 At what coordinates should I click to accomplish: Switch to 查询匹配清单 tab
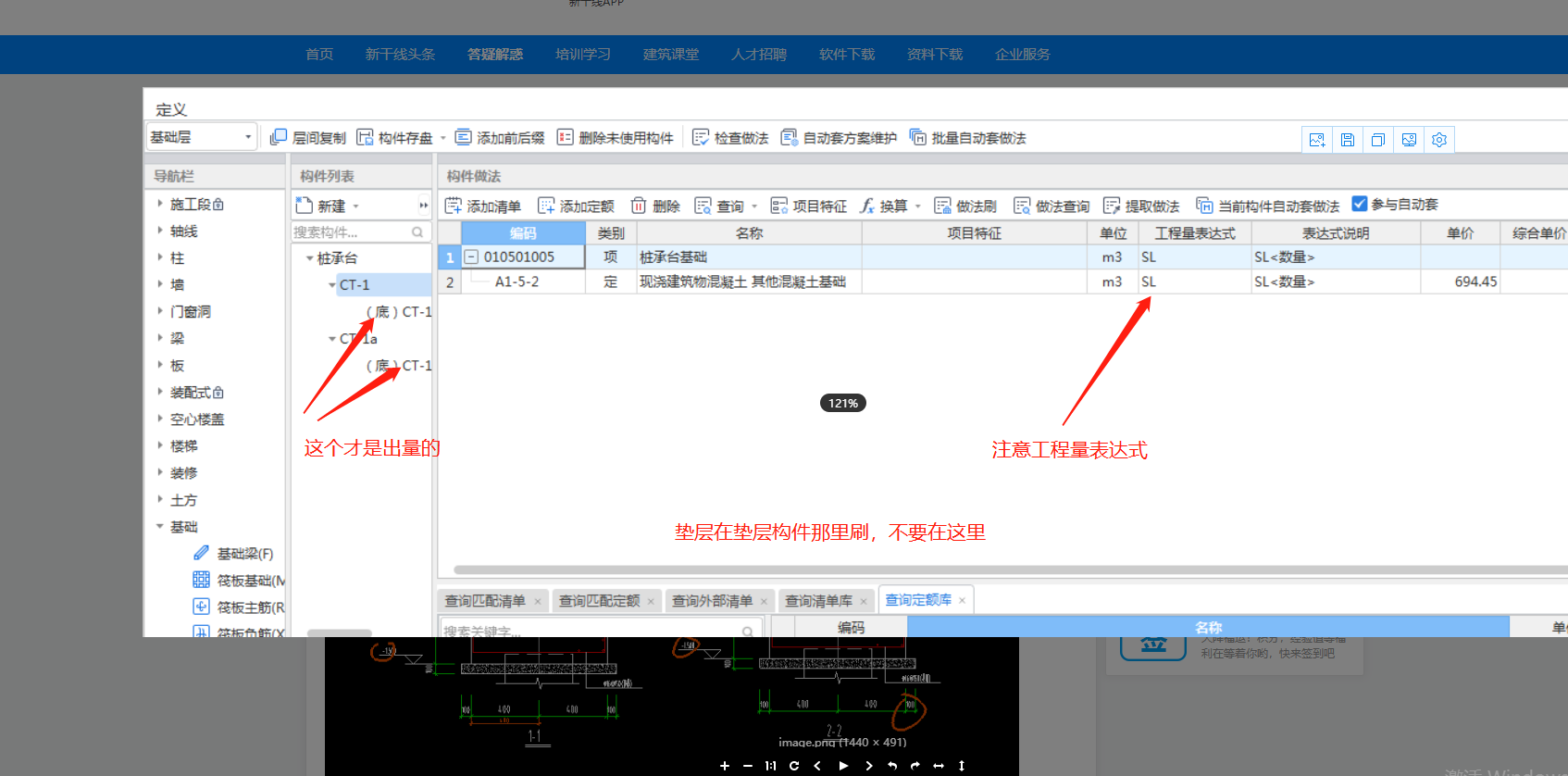(x=485, y=601)
